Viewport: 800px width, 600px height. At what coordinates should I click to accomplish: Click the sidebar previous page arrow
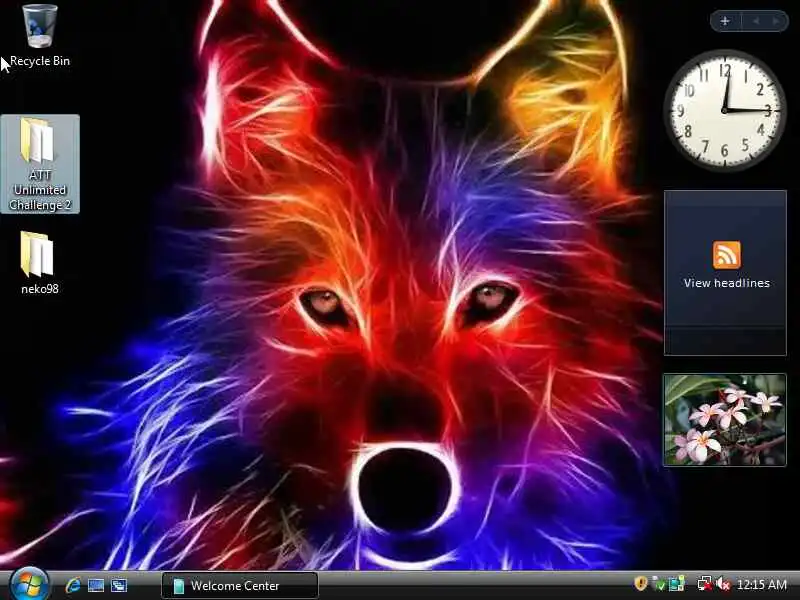756,21
